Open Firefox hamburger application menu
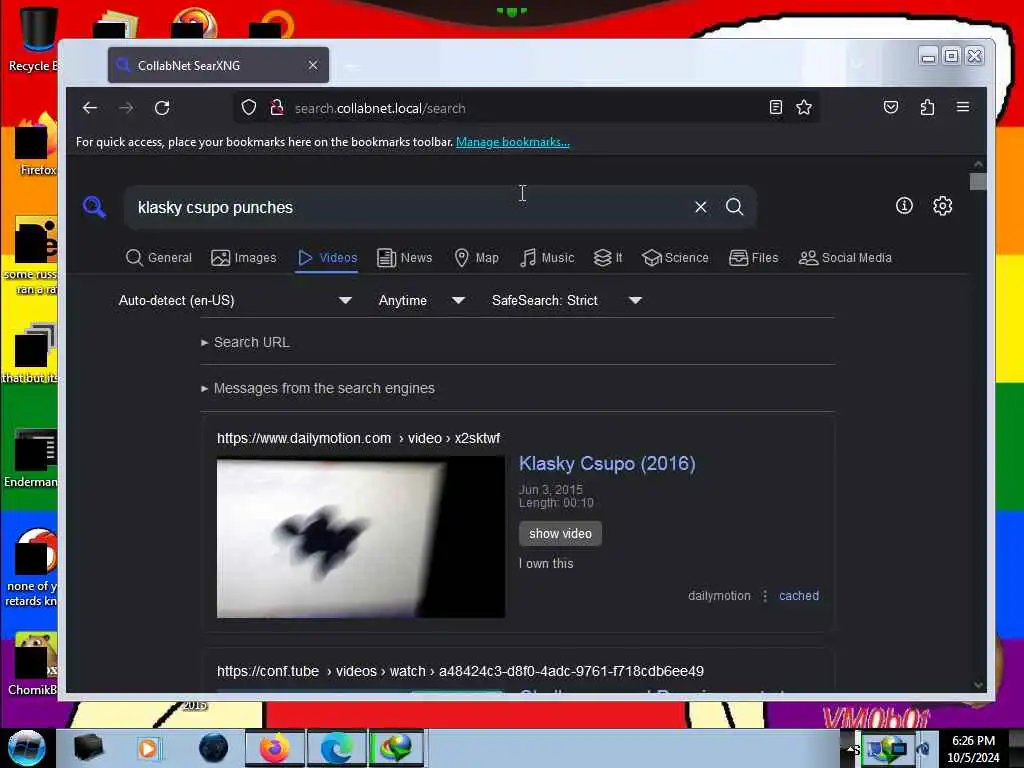 (963, 107)
